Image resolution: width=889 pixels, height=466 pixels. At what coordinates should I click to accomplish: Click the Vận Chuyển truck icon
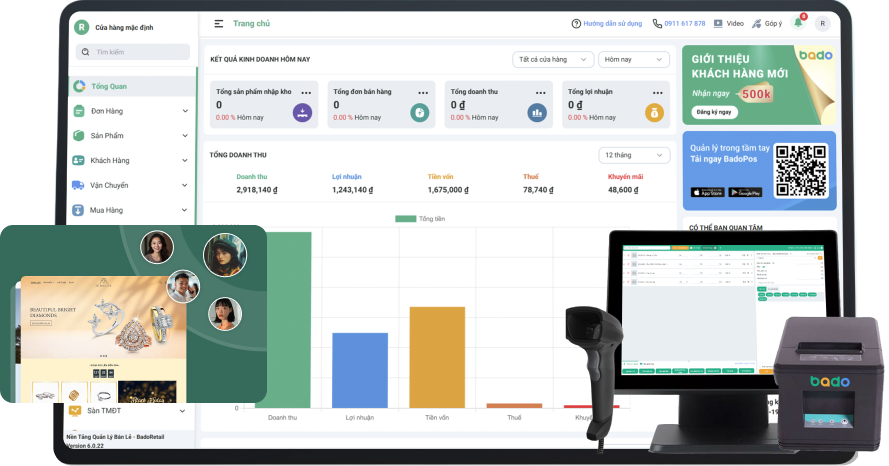78,185
